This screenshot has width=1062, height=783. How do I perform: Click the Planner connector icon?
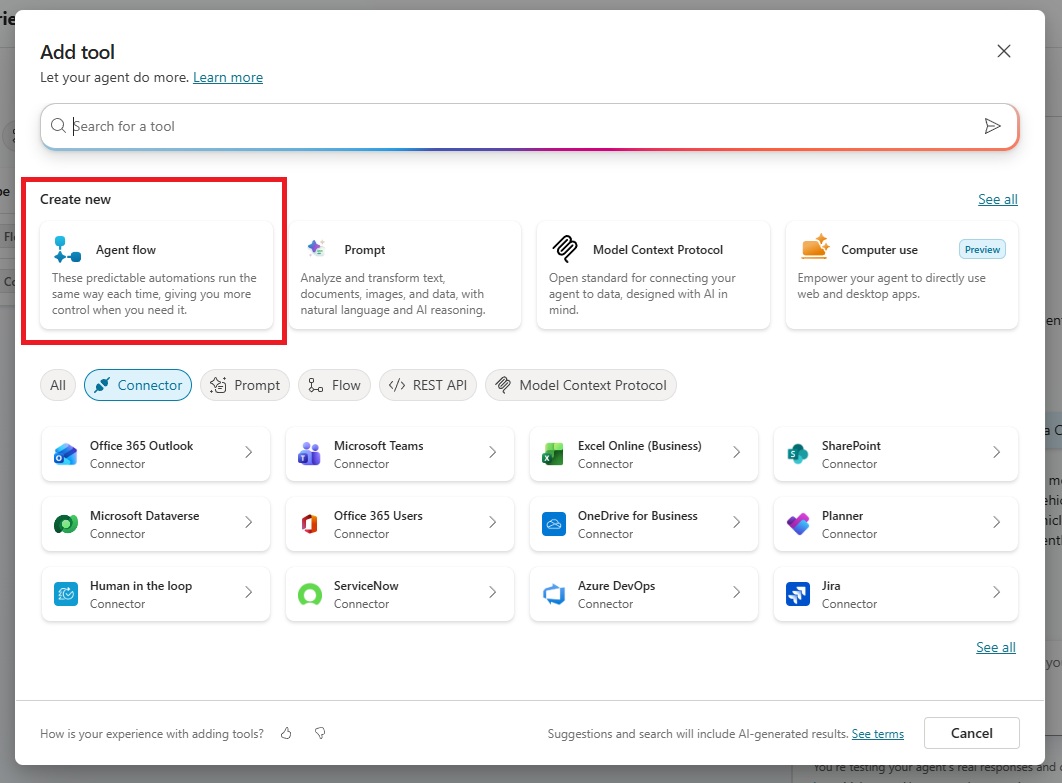[x=798, y=524]
